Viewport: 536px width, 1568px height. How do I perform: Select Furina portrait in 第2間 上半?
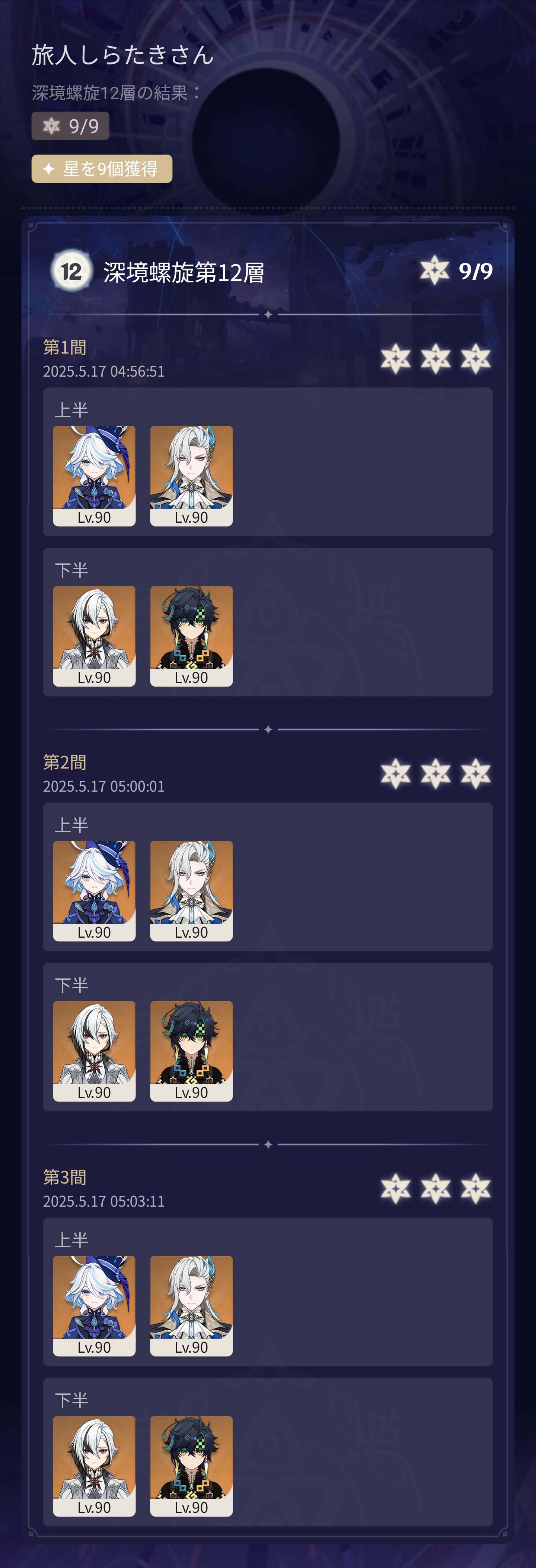(94, 891)
